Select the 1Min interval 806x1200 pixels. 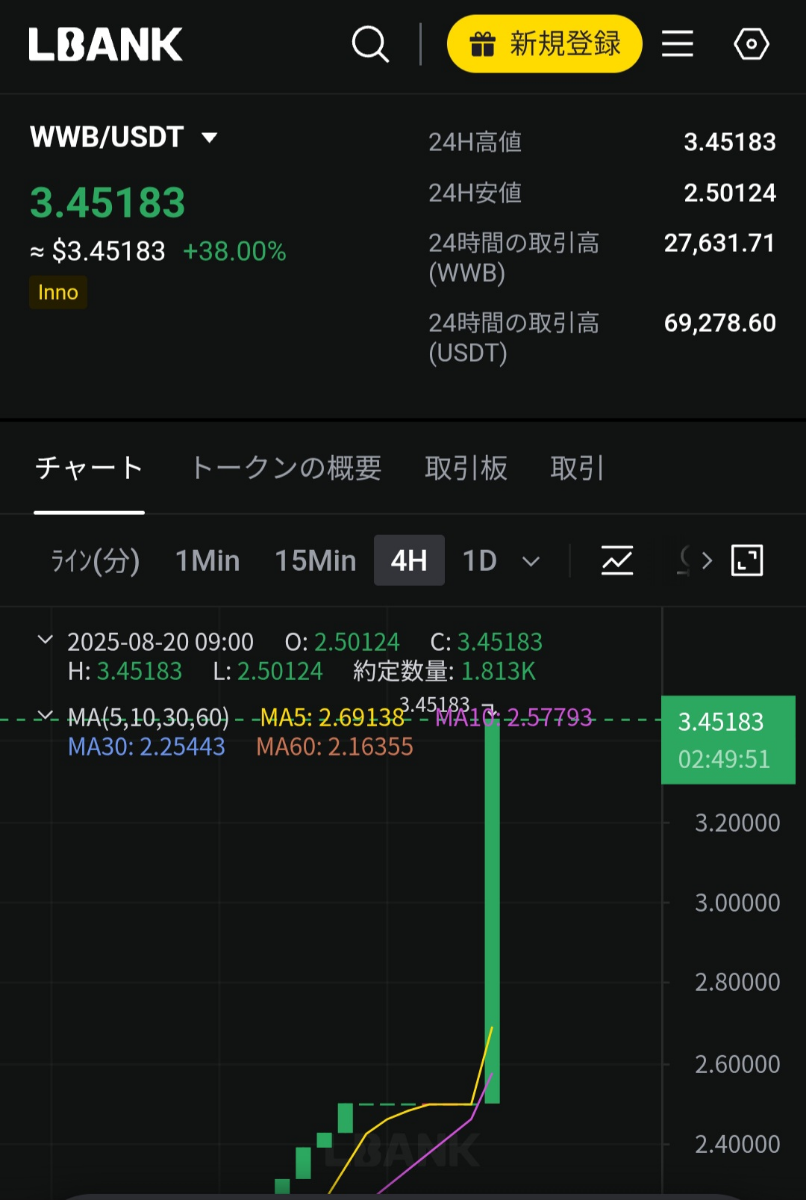click(207, 561)
